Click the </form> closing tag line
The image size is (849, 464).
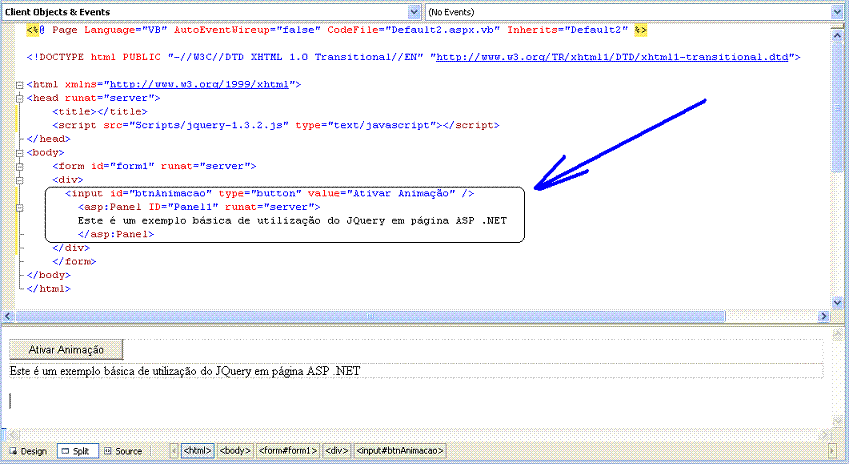74,262
